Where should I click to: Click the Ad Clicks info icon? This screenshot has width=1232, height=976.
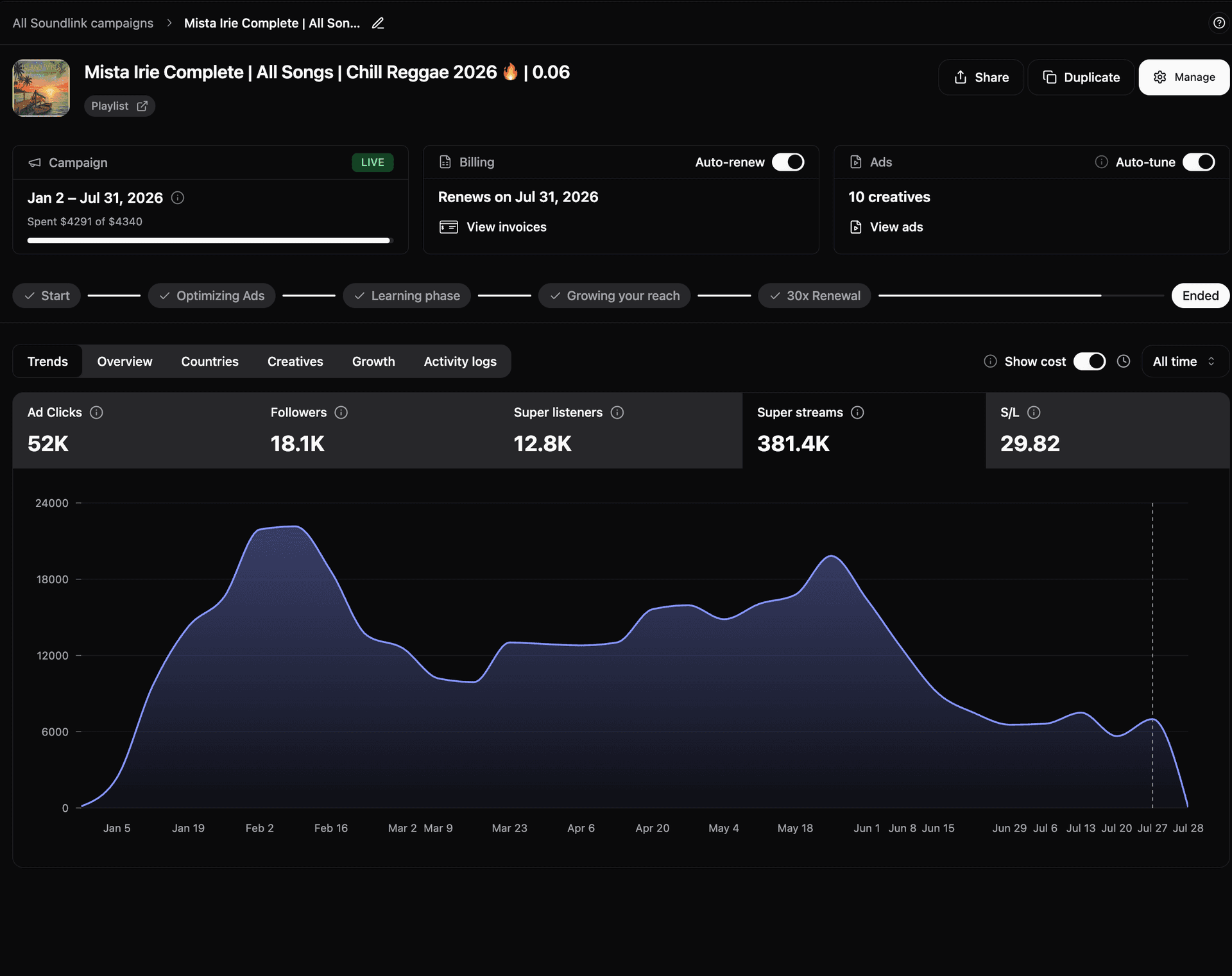[x=96, y=413]
